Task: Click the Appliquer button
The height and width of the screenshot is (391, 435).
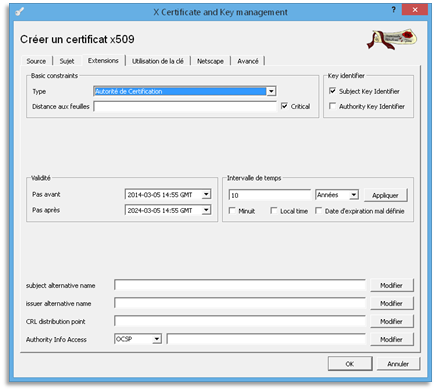Action: click(385, 195)
